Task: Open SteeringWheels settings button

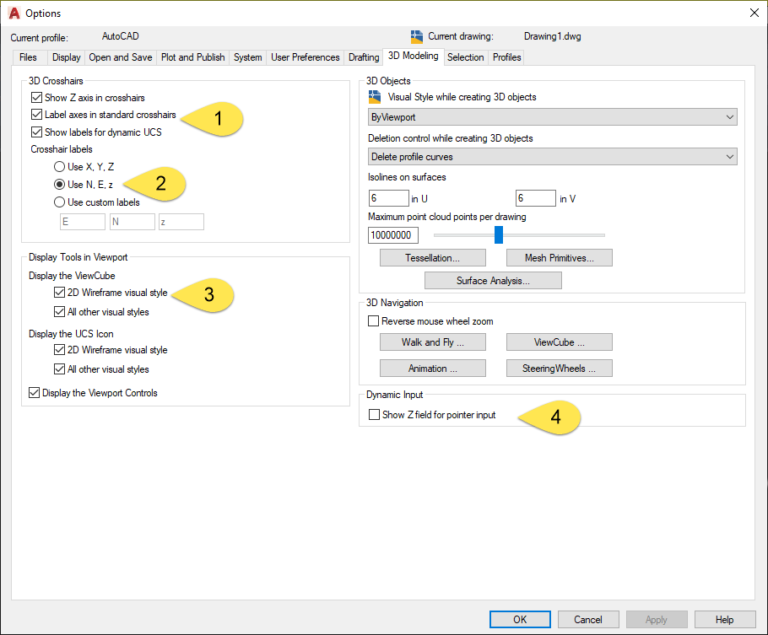Action: click(x=559, y=368)
